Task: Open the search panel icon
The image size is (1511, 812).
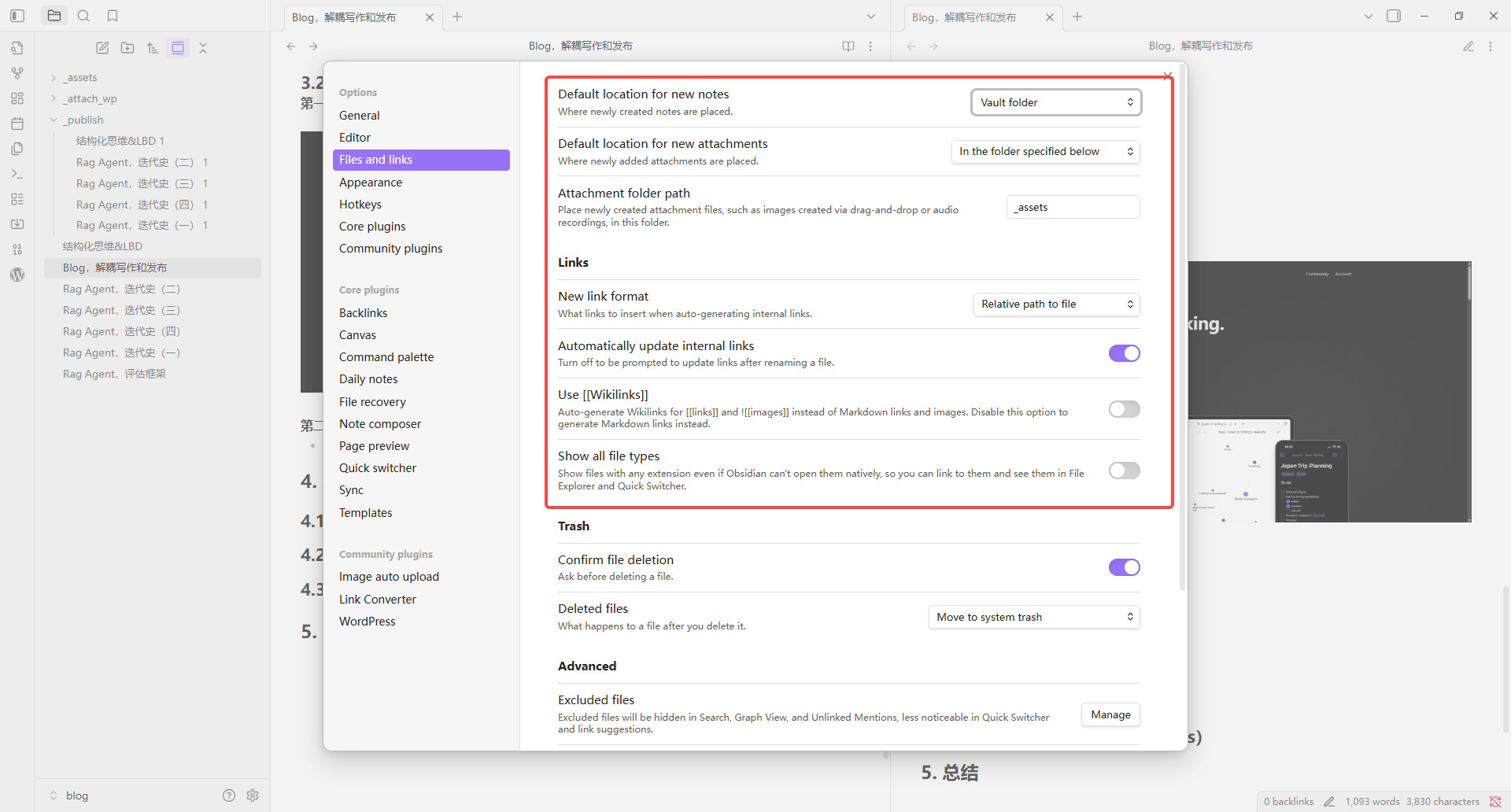Action: coord(83,16)
